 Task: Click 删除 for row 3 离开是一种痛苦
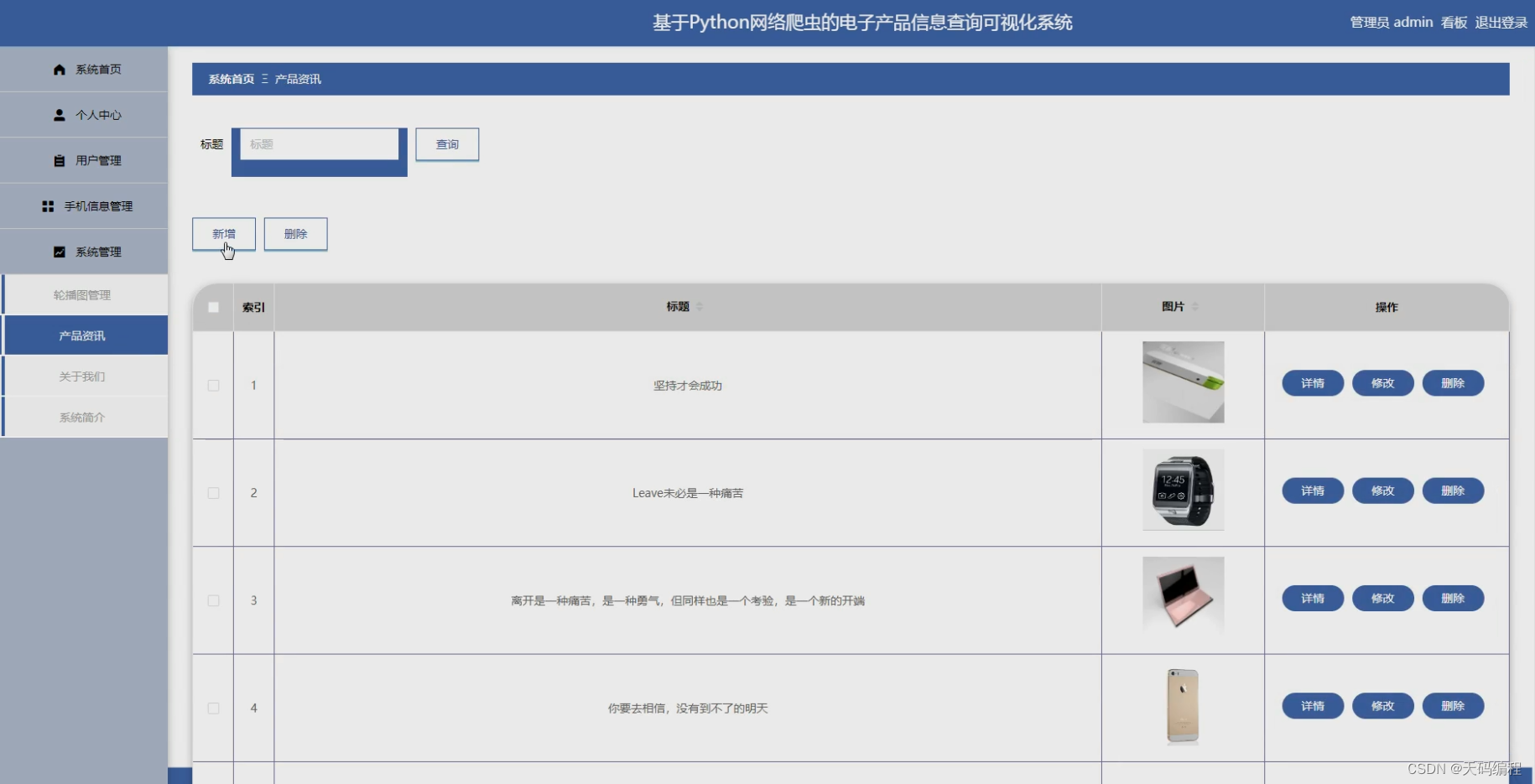[1453, 599]
